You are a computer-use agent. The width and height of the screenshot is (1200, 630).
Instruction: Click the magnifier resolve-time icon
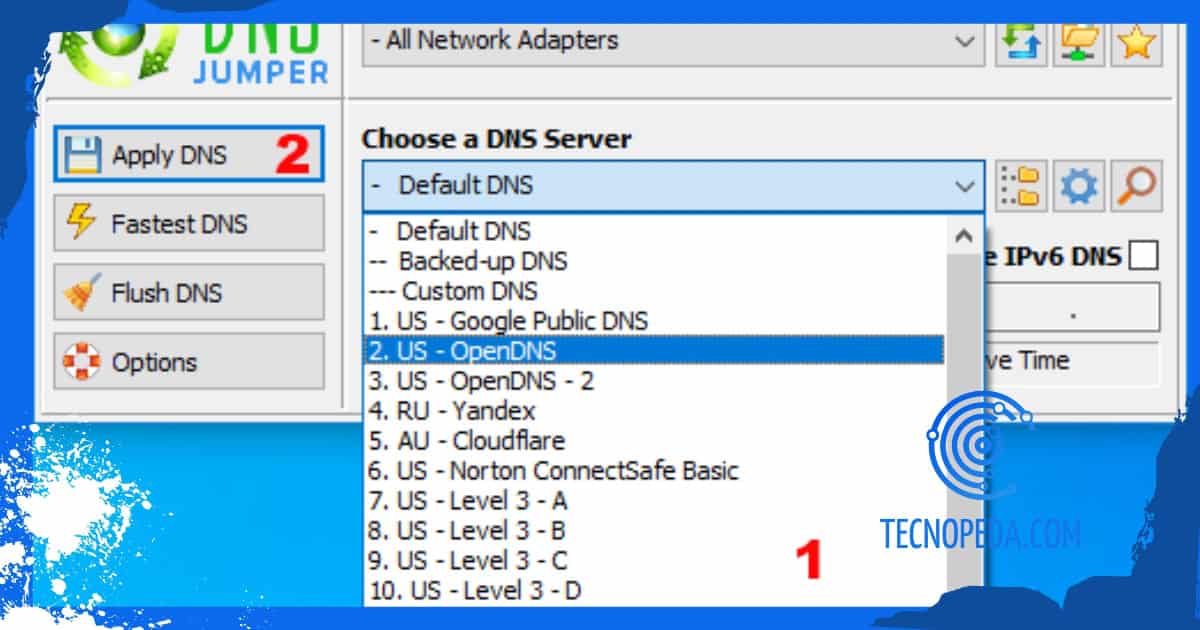1137,186
